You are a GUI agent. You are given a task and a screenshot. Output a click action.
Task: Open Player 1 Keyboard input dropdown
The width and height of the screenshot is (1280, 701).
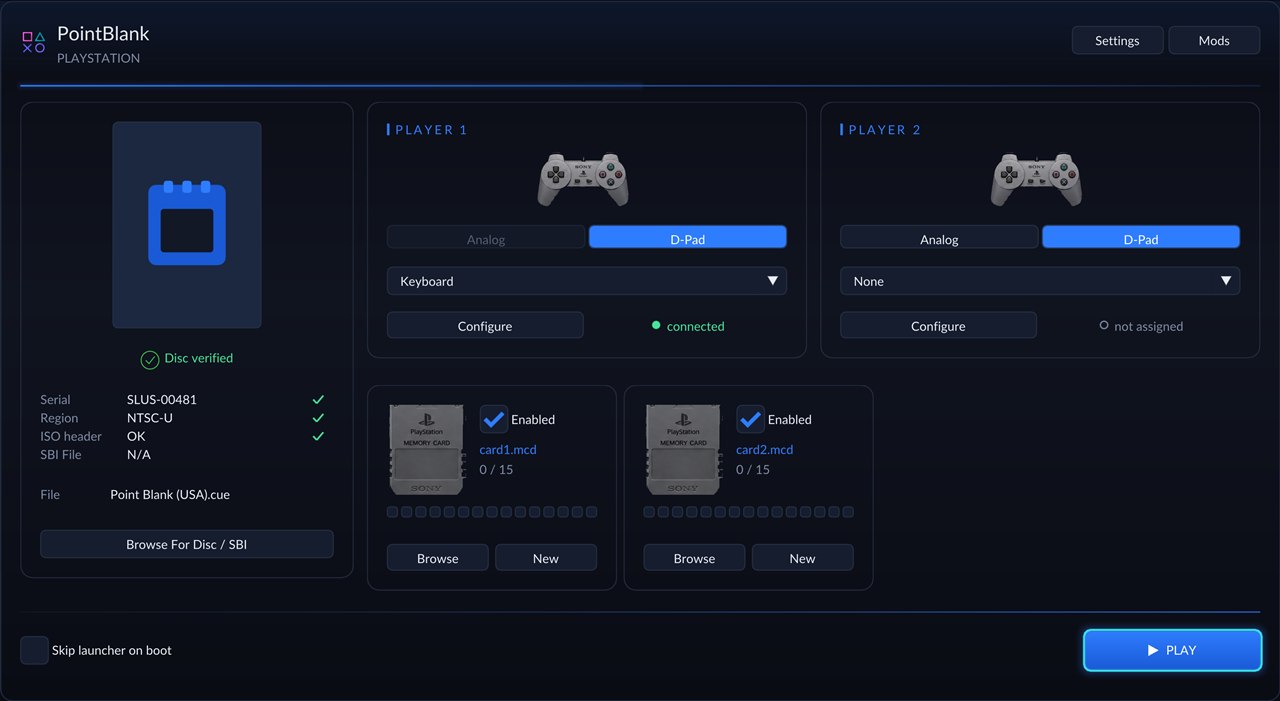click(587, 281)
